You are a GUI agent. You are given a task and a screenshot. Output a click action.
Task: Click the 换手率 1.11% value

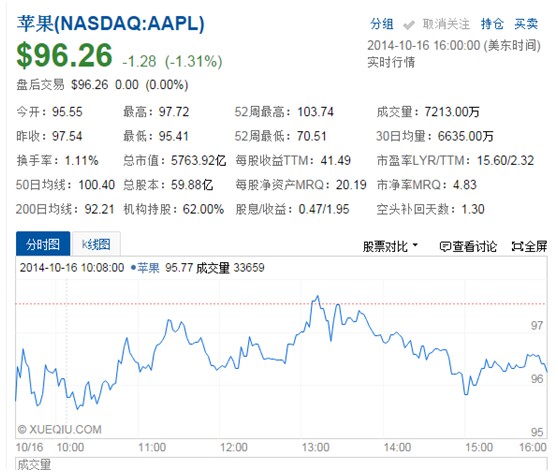pos(81,161)
